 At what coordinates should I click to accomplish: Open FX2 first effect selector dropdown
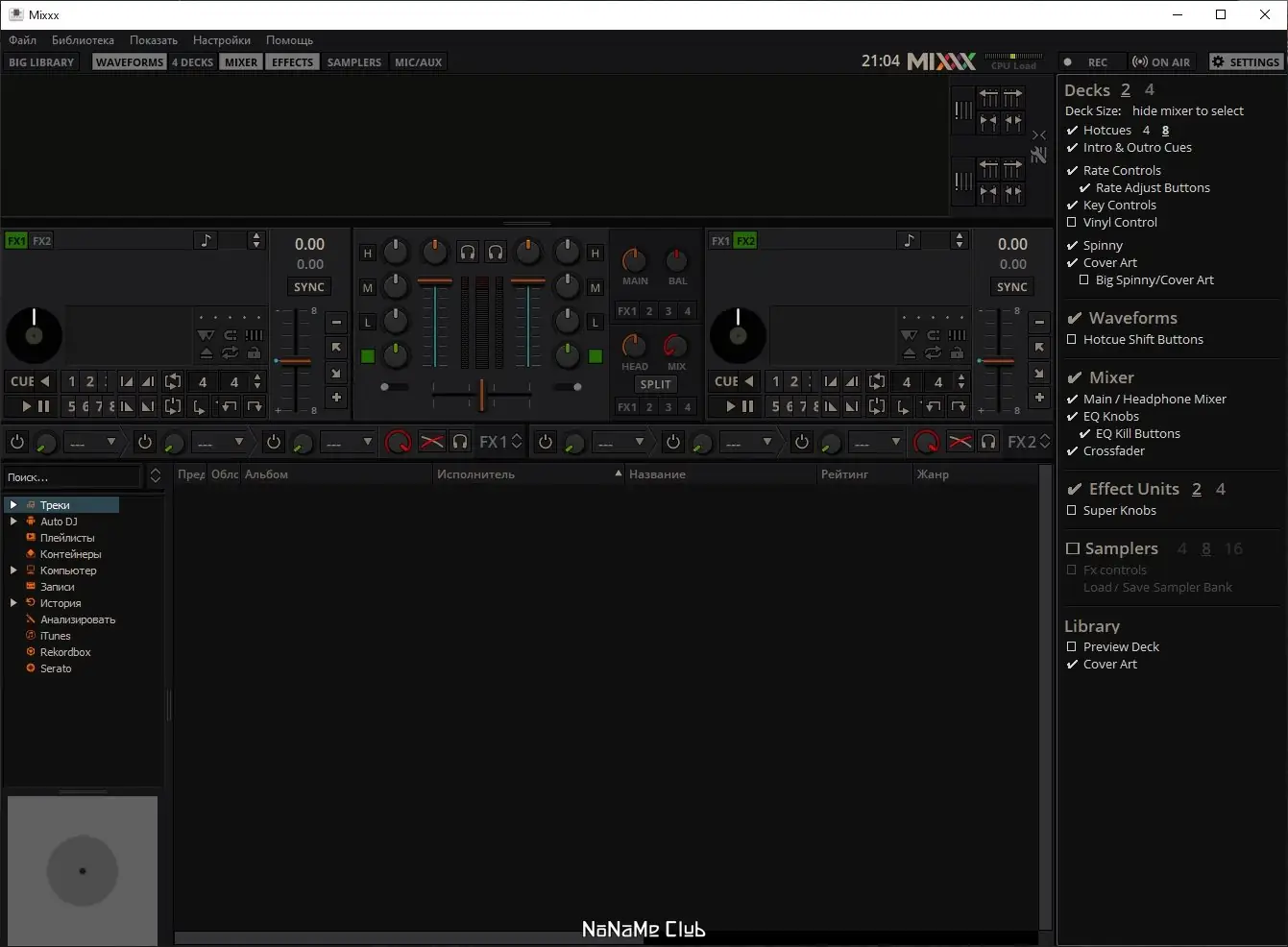[x=621, y=442]
